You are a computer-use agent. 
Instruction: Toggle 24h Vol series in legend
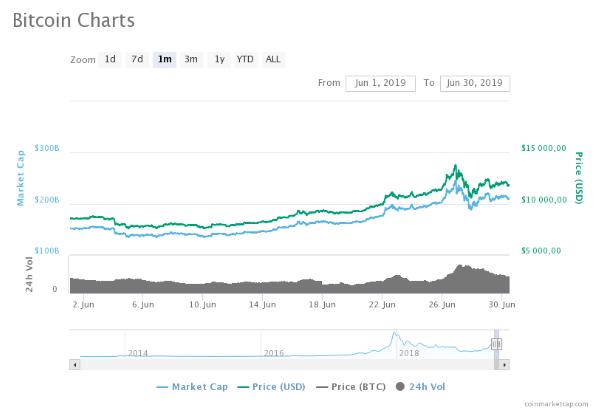[421, 387]
